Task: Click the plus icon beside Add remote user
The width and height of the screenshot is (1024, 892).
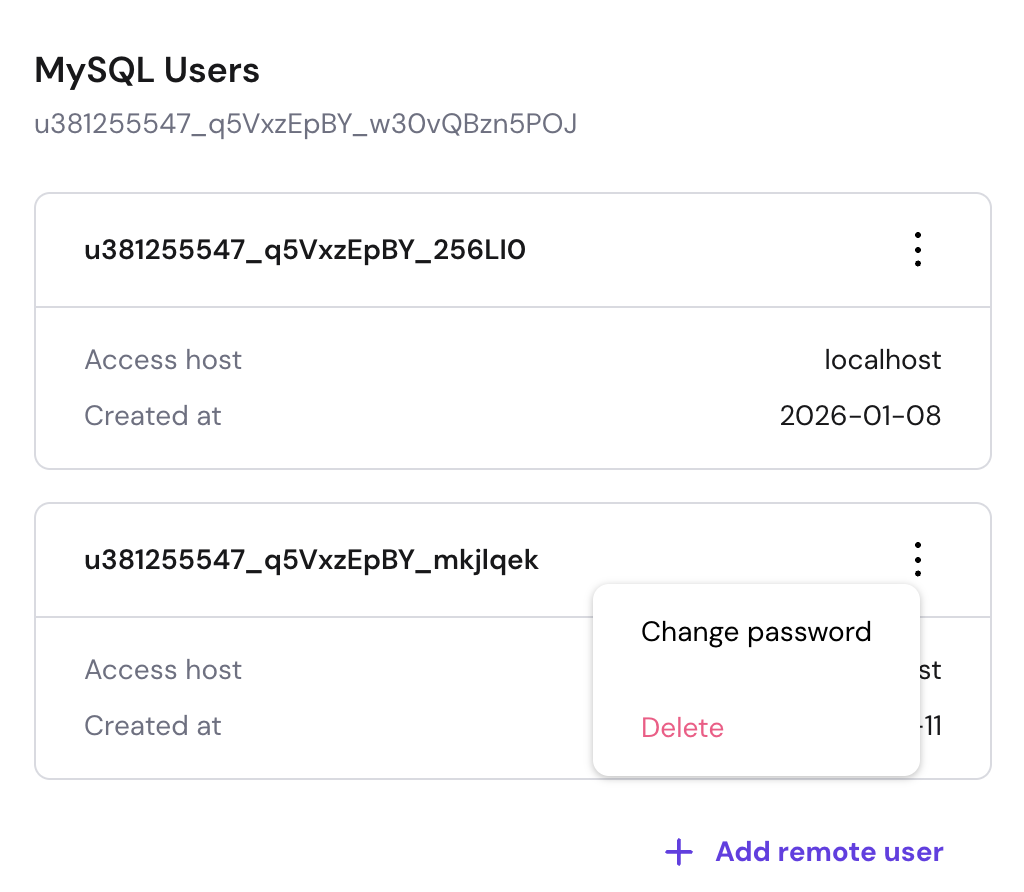Action: (x=679, y=852)
